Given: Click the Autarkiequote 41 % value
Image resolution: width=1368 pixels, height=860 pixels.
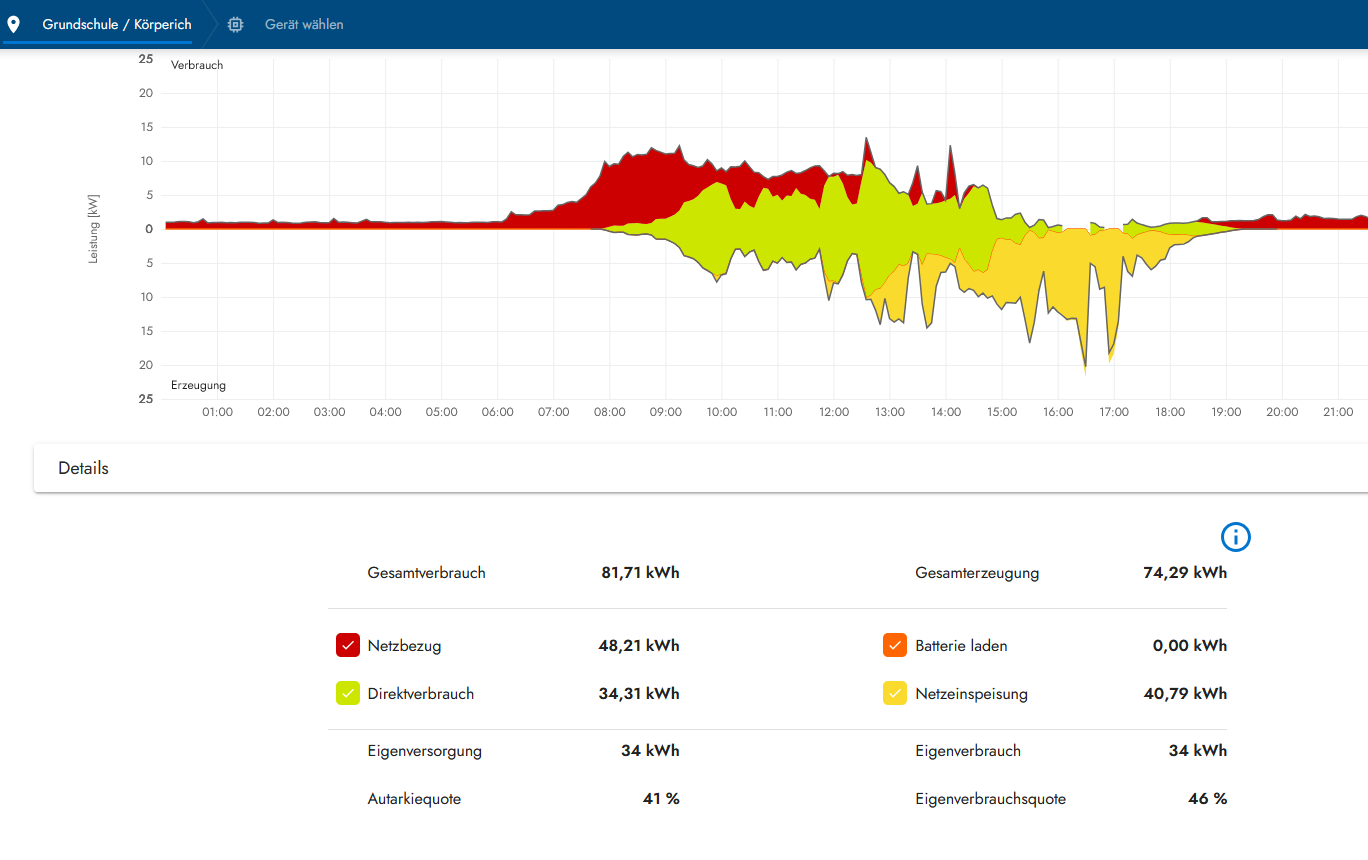Looking at the screenshot, I should point(660,798).
